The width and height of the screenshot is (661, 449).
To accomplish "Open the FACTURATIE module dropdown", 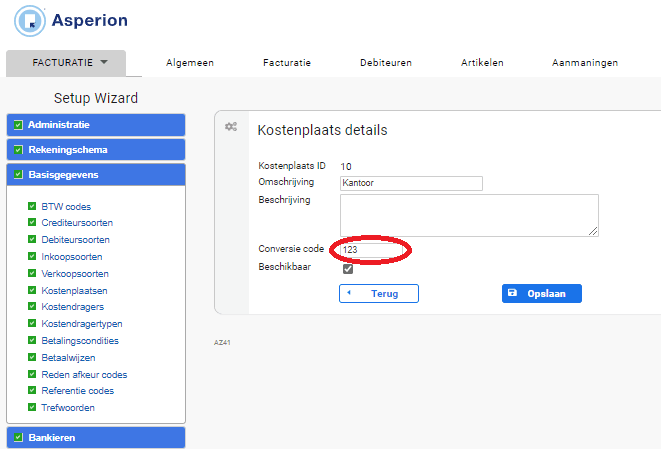I will (66, 63).
